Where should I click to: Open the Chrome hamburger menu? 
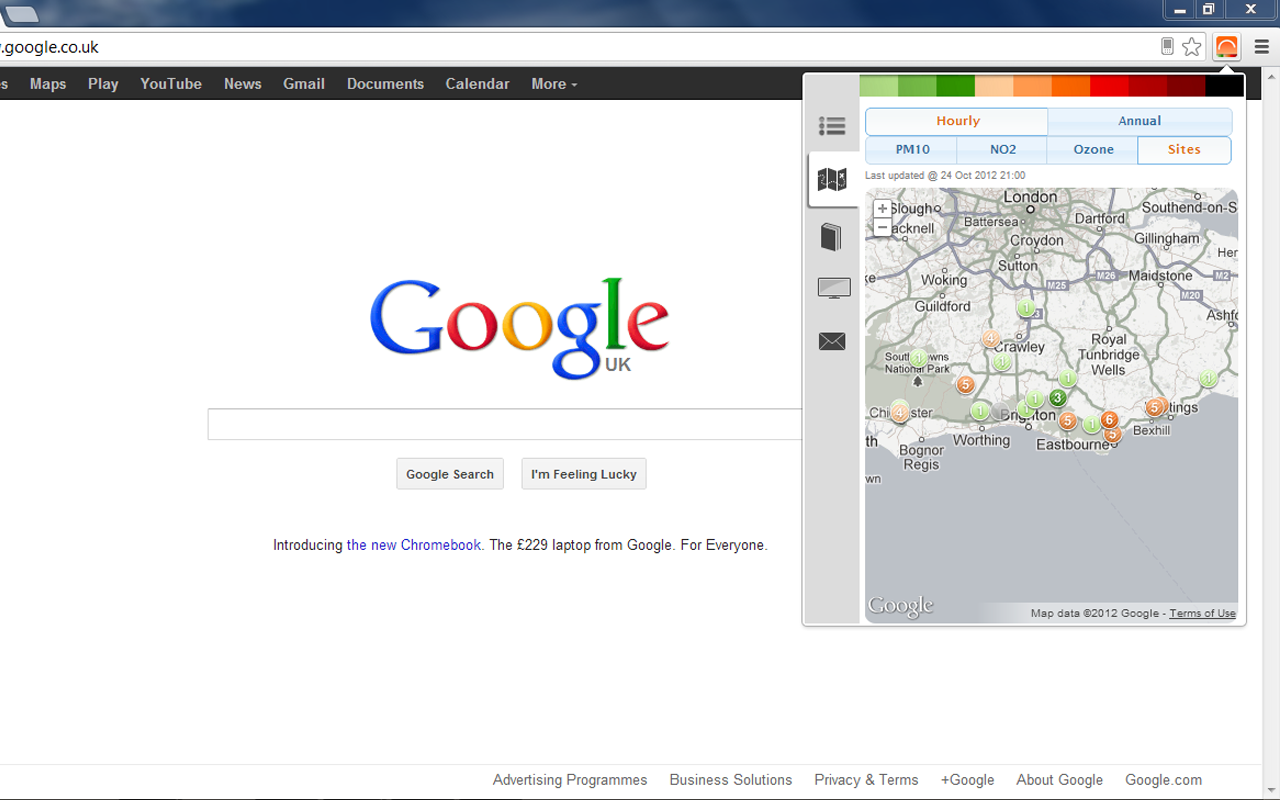(x=1262, y=47)
